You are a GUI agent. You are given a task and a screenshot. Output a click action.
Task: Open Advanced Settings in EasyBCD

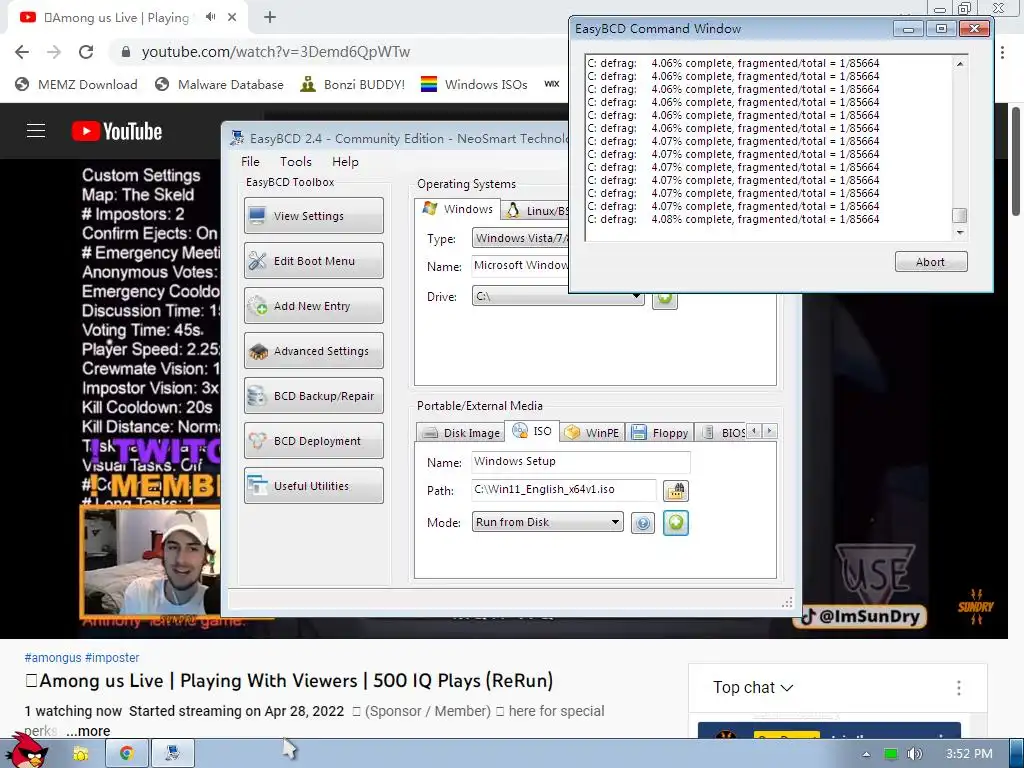click(x=313, y=351)
